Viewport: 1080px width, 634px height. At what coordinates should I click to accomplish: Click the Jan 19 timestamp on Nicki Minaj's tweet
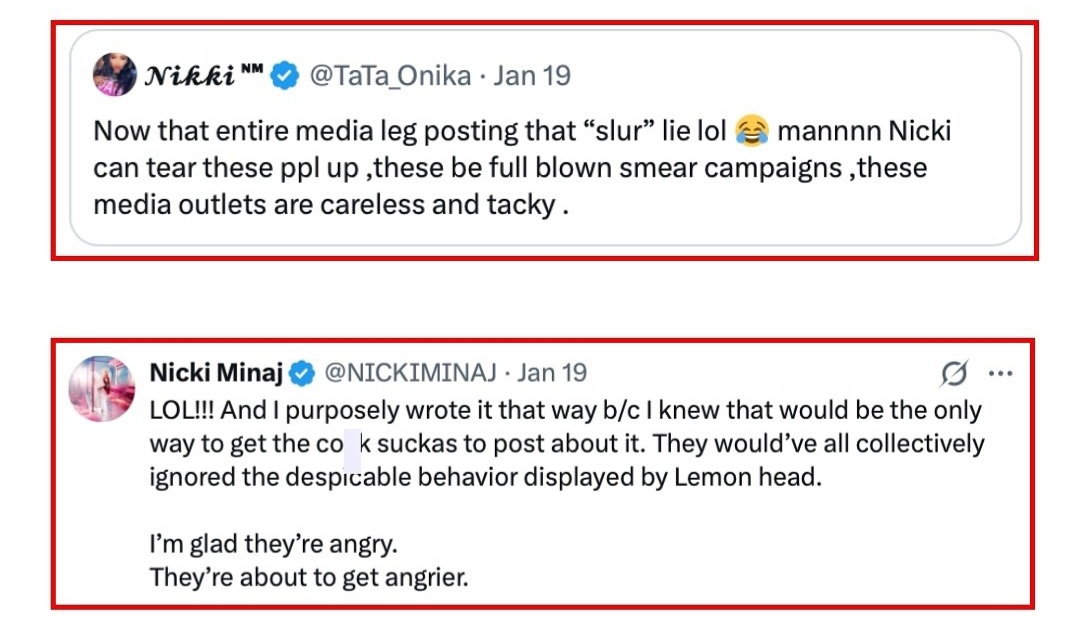point(552,373)
